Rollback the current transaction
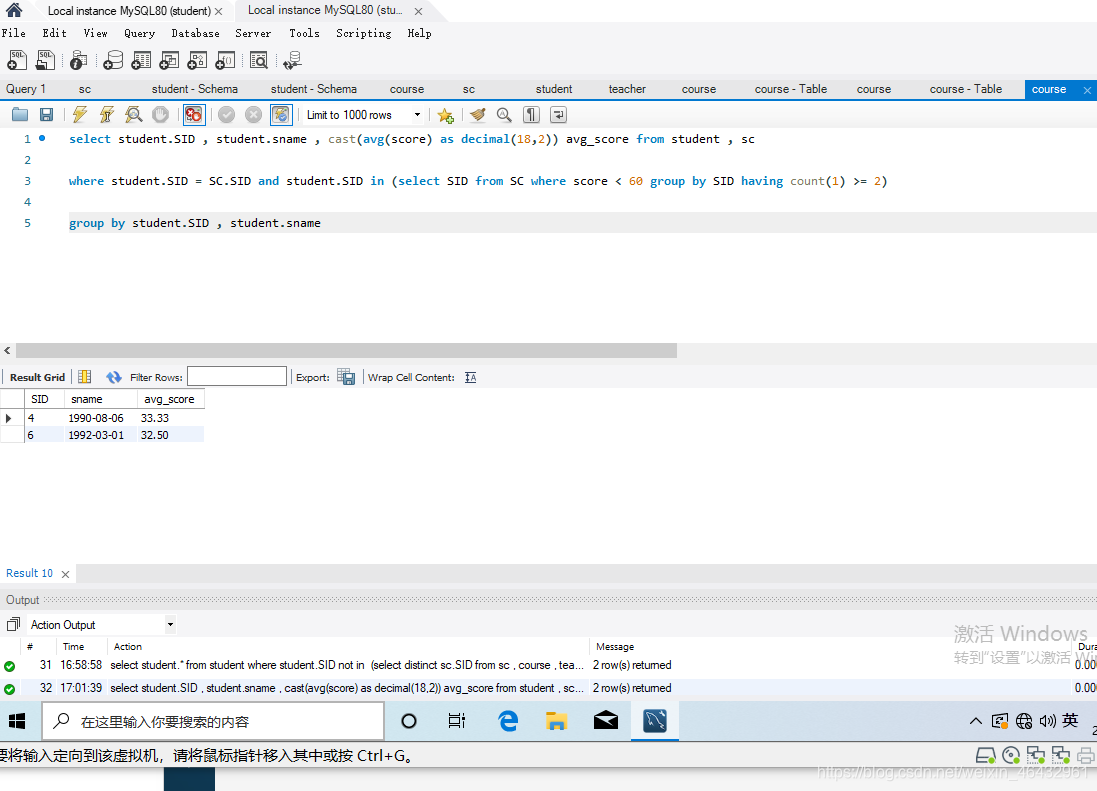This screenshot has height=791, width=1097. tap(253, 115)
